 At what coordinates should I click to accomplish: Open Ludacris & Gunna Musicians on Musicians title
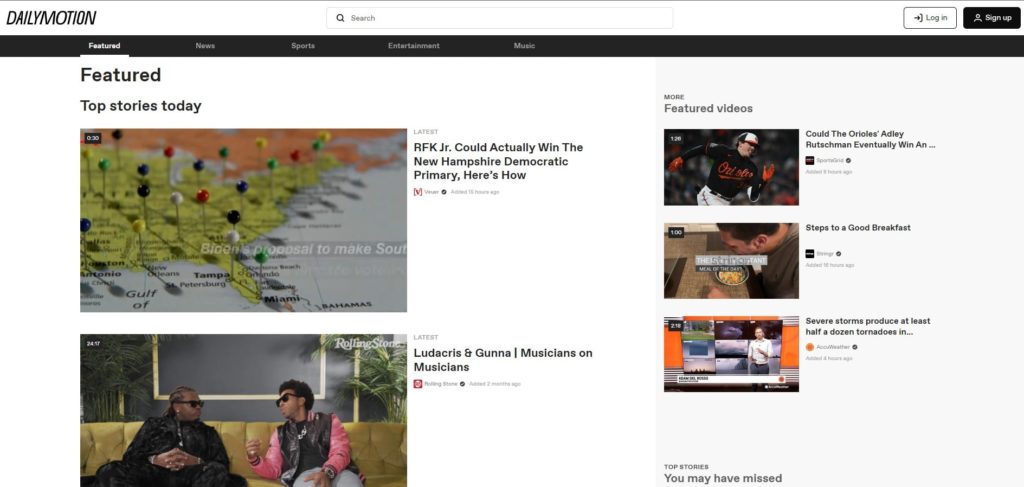click(502, 360)
